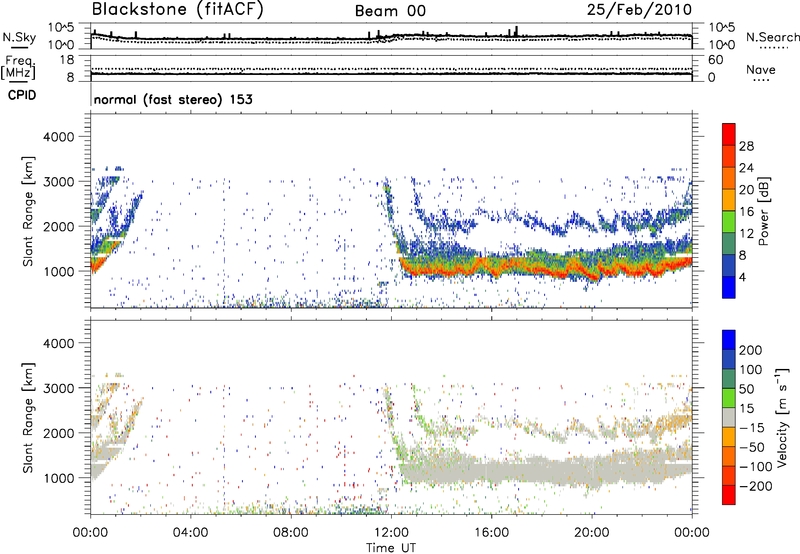Click the '-200' Velocity colorbar tick label
Screen dimensions: 800x554
[x=756, y=486]
